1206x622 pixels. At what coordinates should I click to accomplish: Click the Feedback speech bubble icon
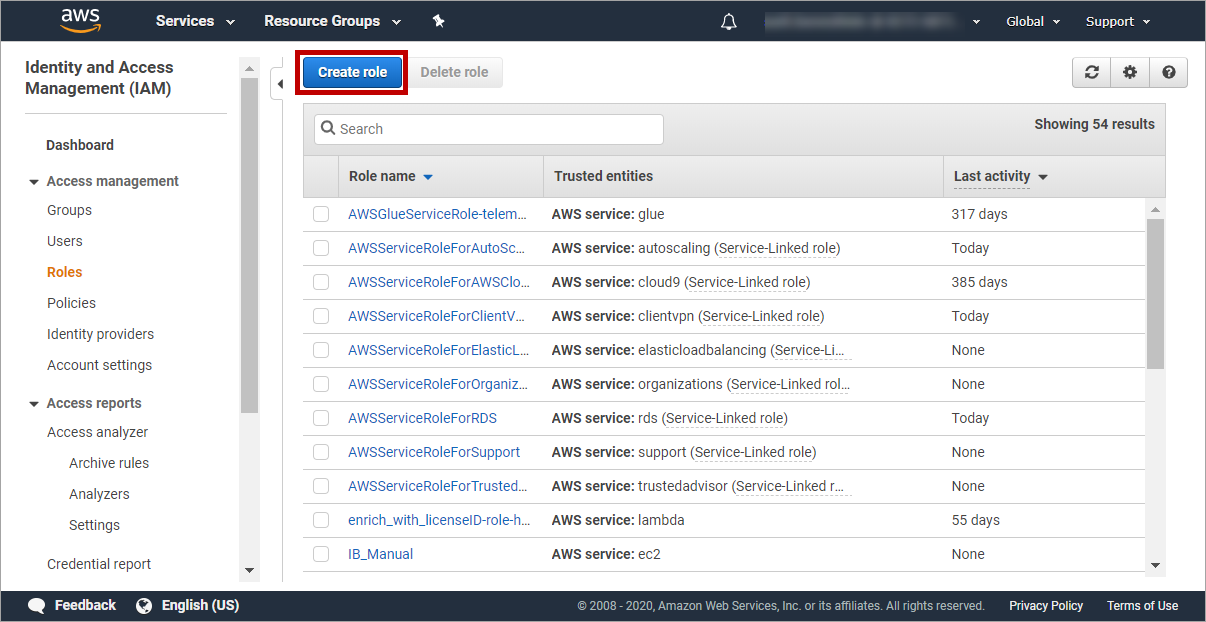click(x=37, y=606)
